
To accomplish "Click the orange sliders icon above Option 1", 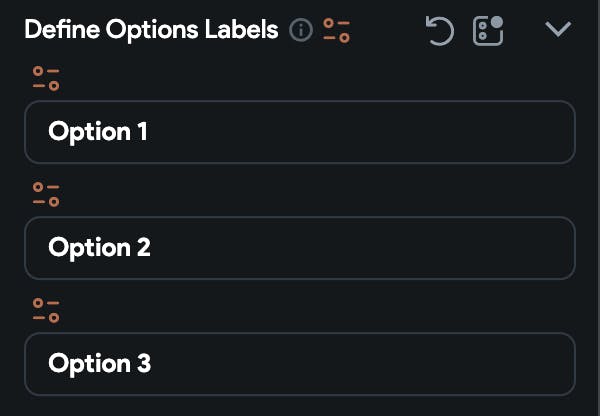I will point(46,80).
